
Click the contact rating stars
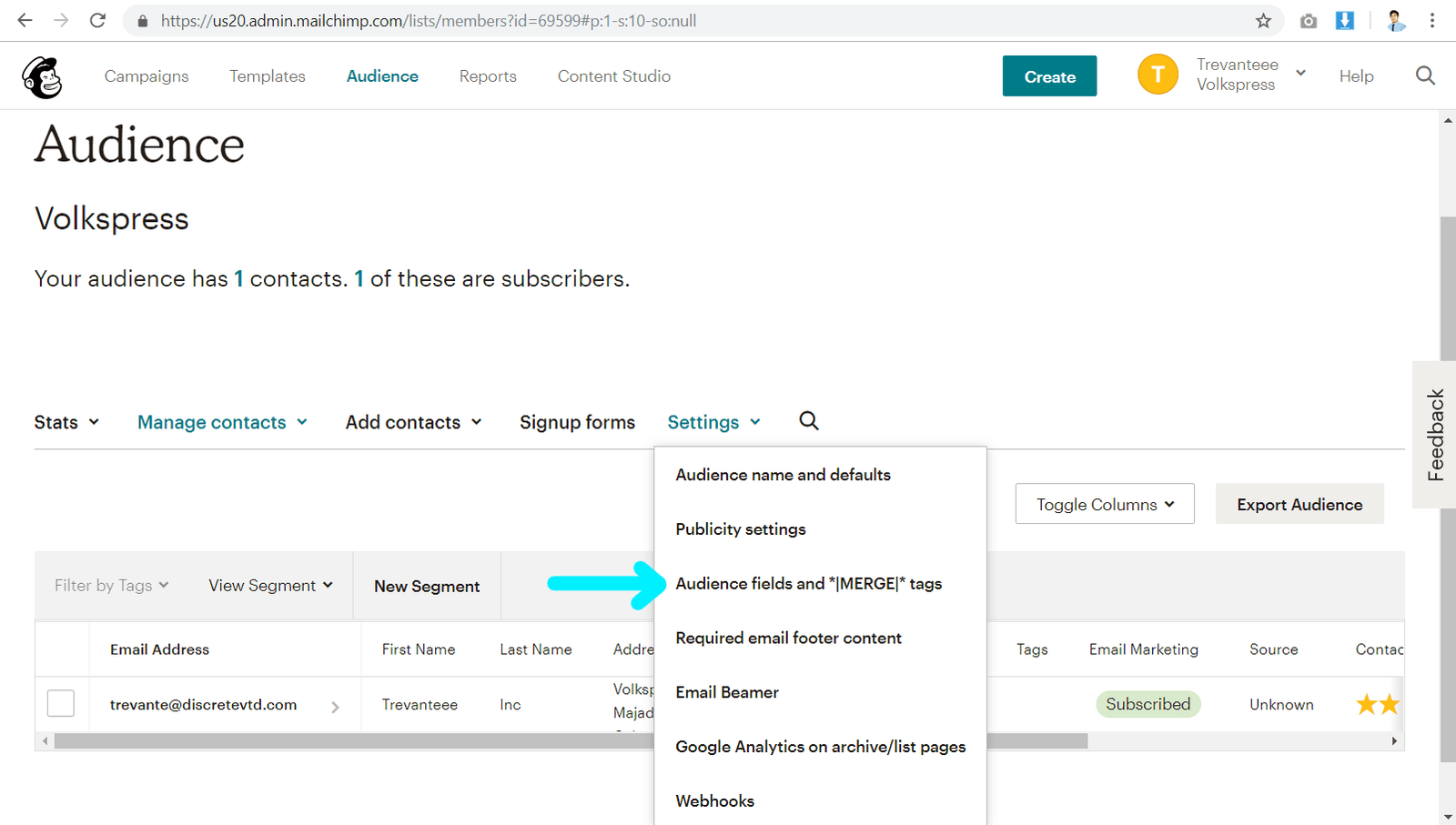click(1377, 704)
